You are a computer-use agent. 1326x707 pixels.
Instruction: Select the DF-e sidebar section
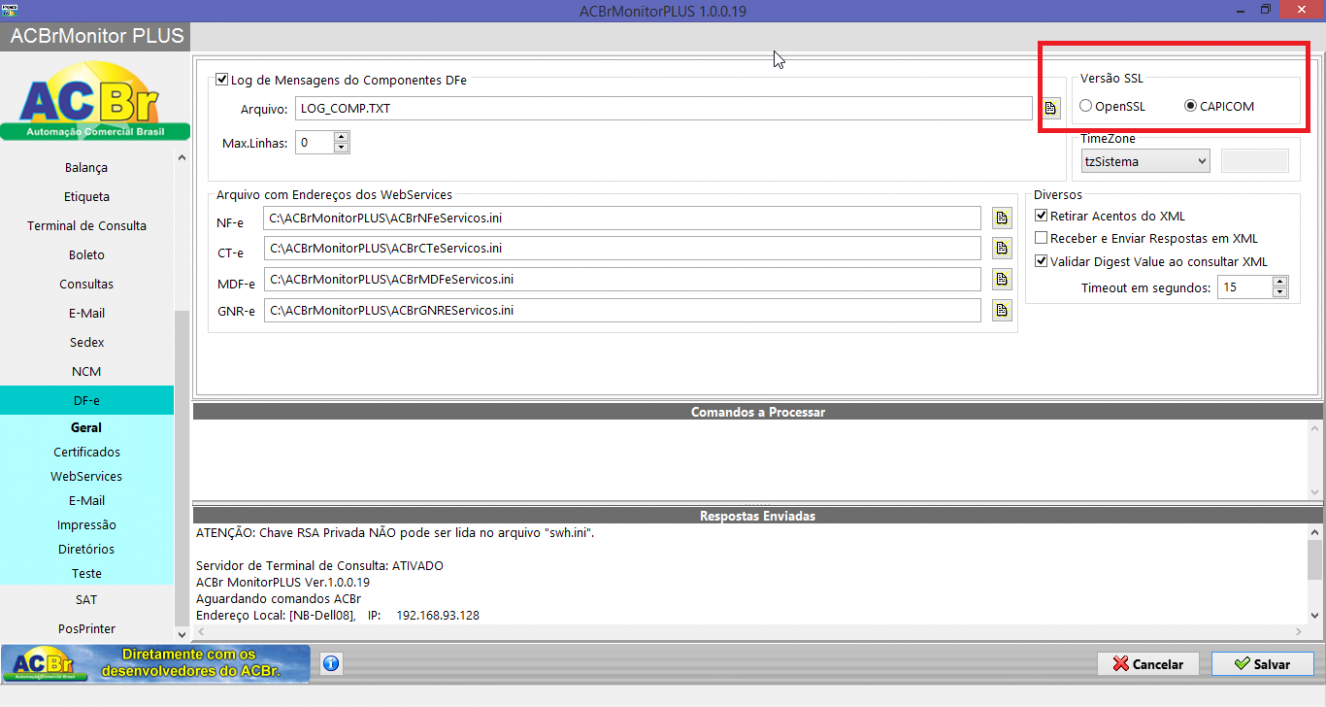coord(86,400)
